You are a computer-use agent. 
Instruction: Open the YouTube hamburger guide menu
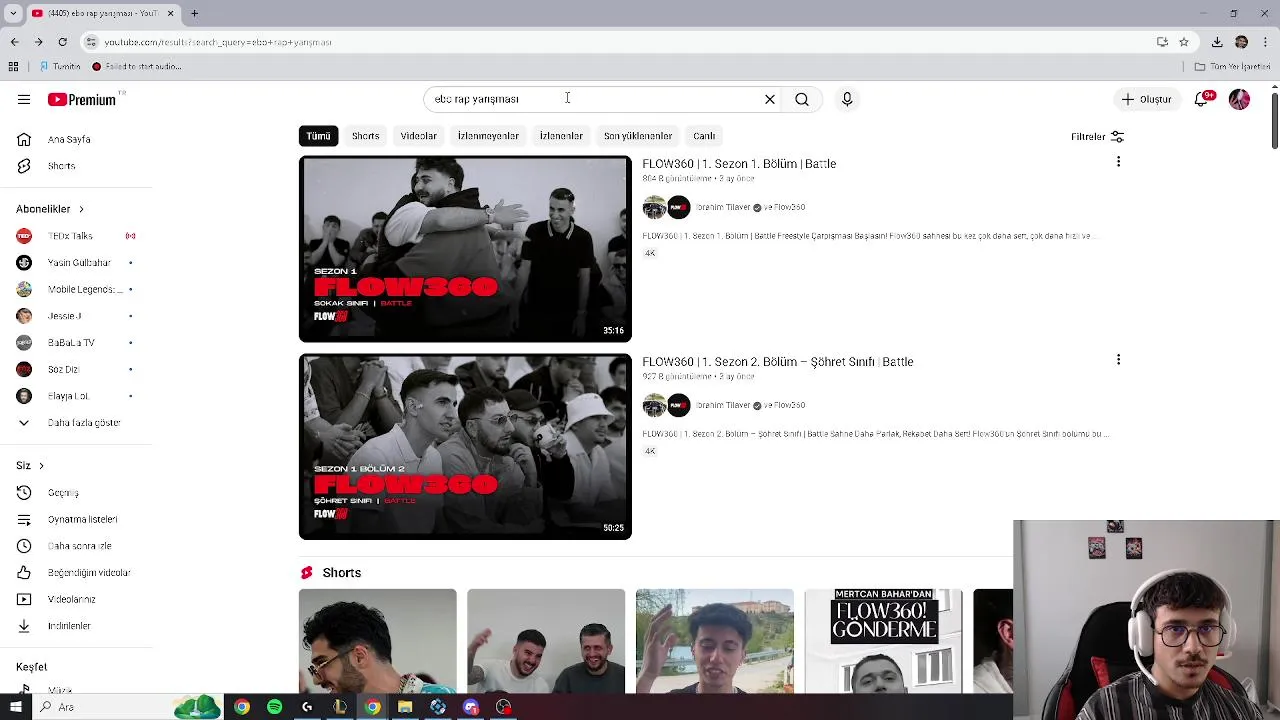pyautogui.click(x=24, y=99)
